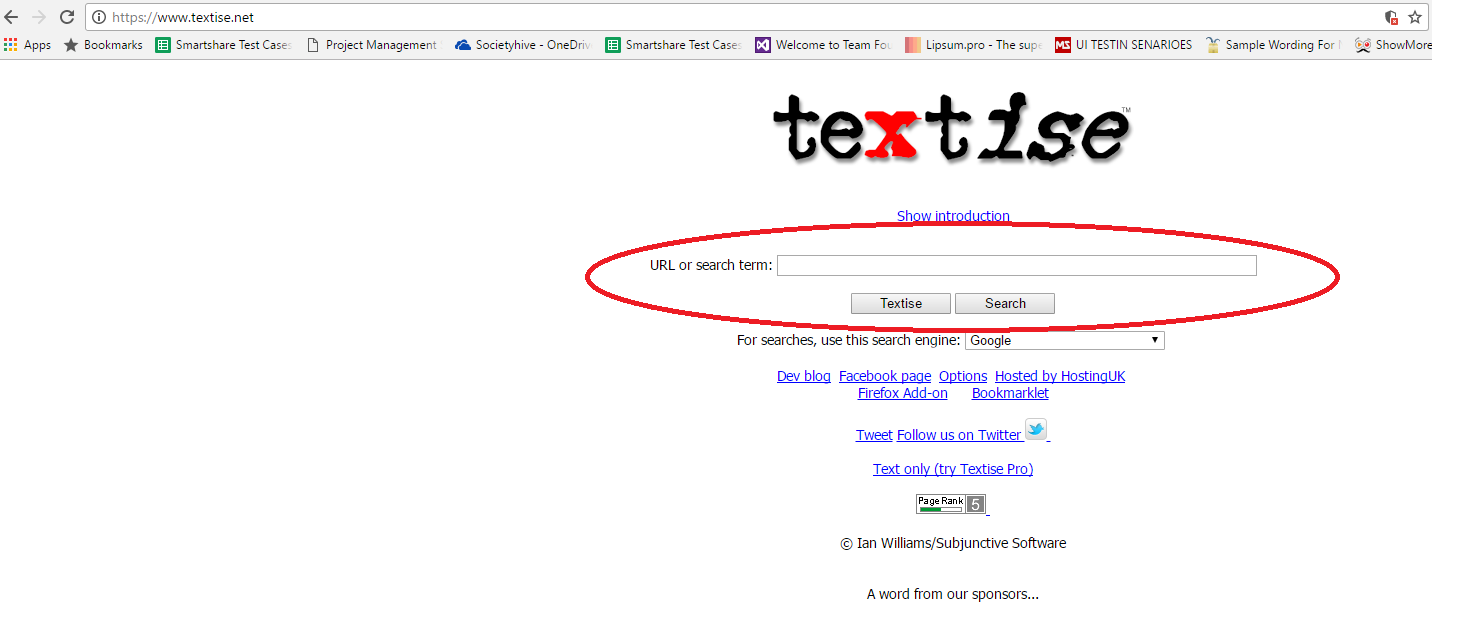Click the site info icon in address bar
This screenshot has width=1471, height=617.
click(x=99, y=17)
